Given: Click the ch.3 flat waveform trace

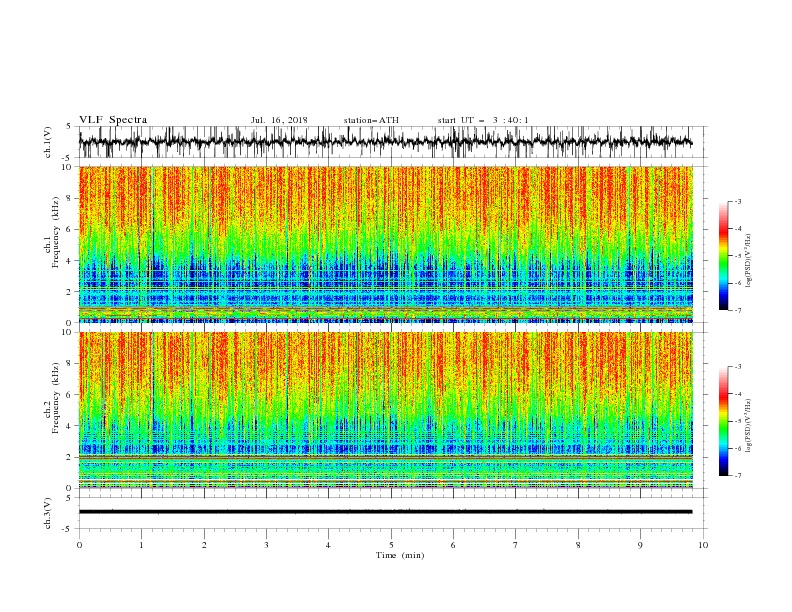Looking at the screenshot, I should (x=385, y=512).
